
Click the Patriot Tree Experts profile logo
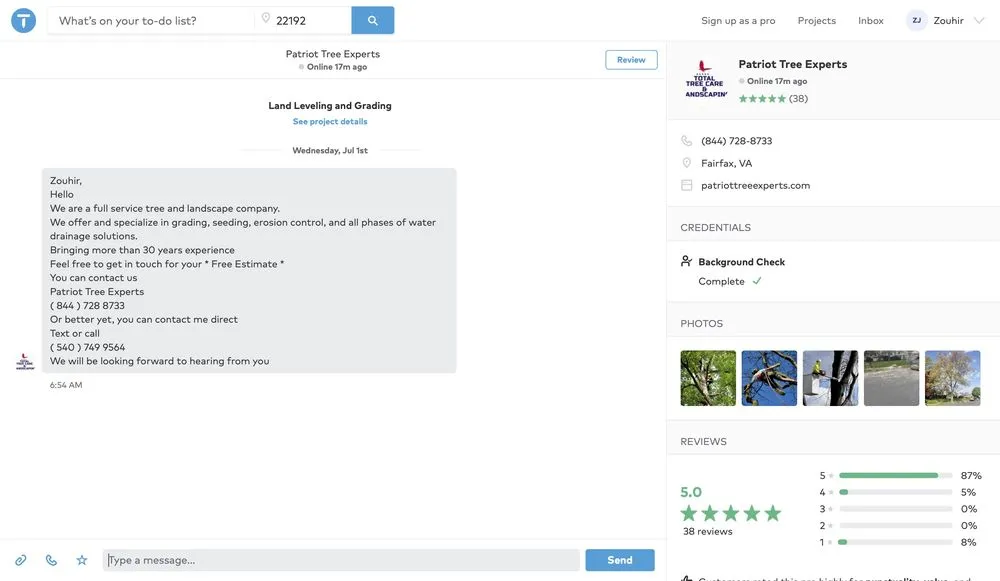(x=706, y=79)
